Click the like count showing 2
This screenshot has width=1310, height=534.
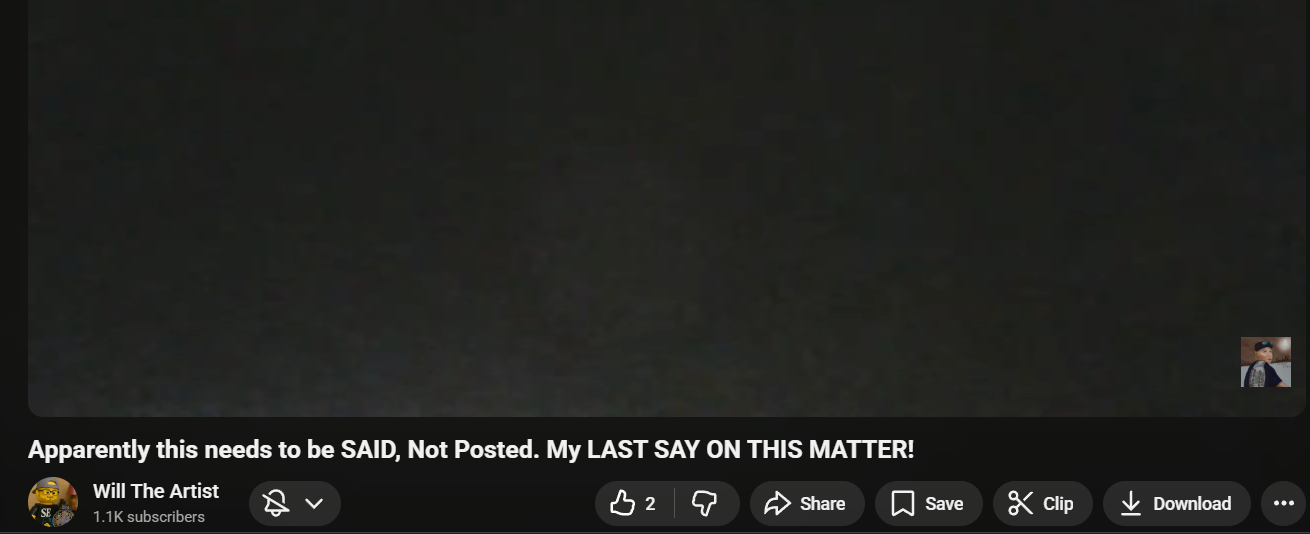[650, 504]
